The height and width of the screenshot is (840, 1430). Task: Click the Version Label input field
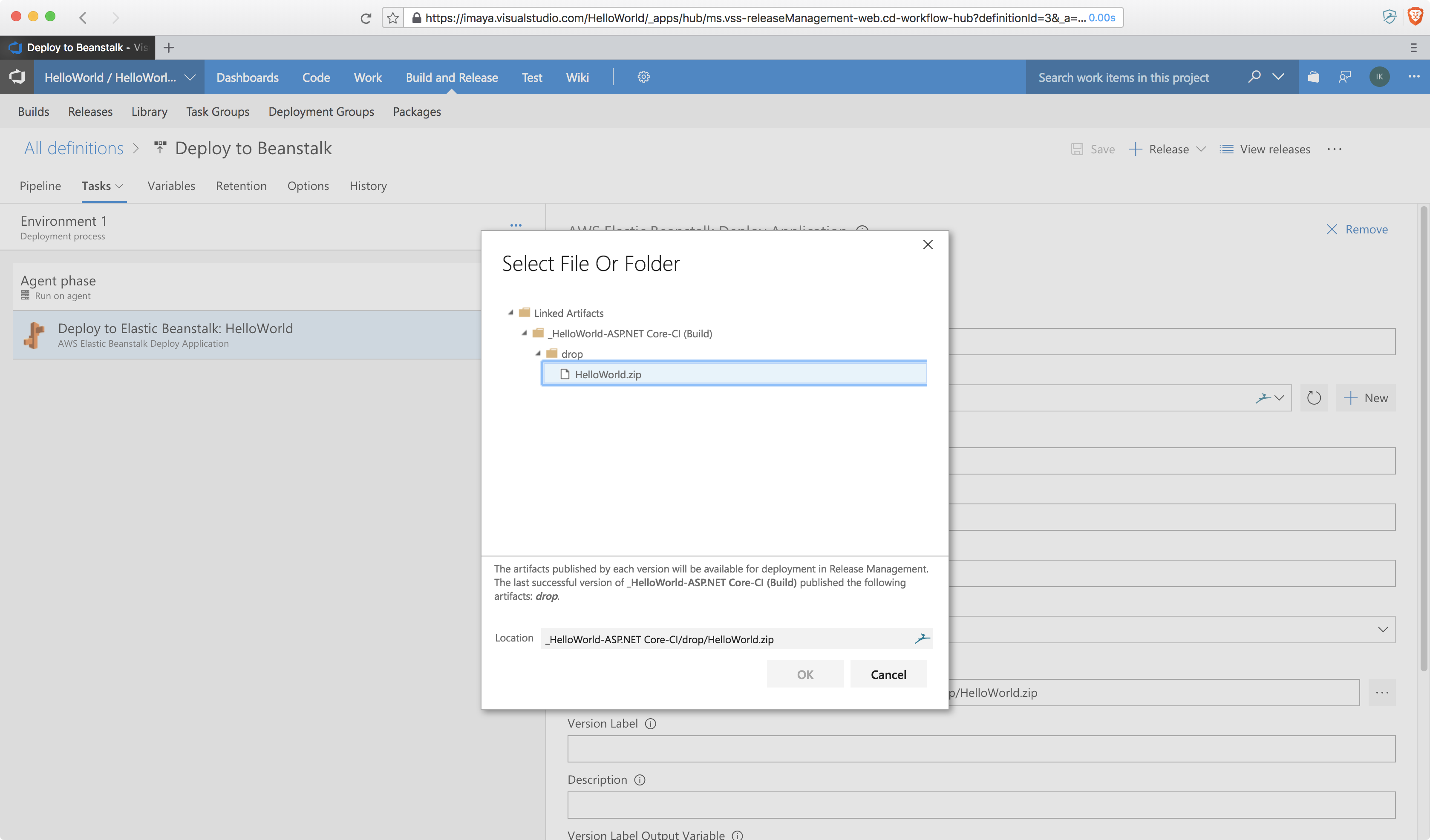981,749
